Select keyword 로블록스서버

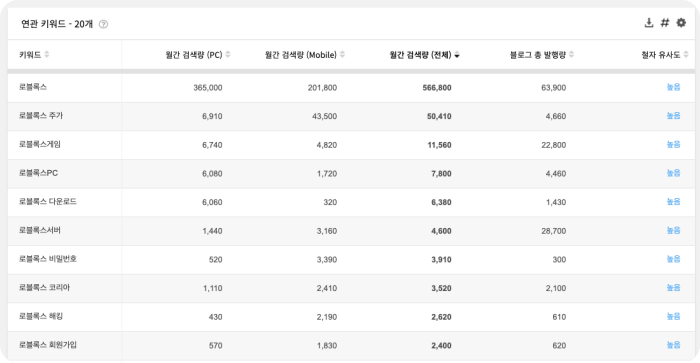(40, 230)
